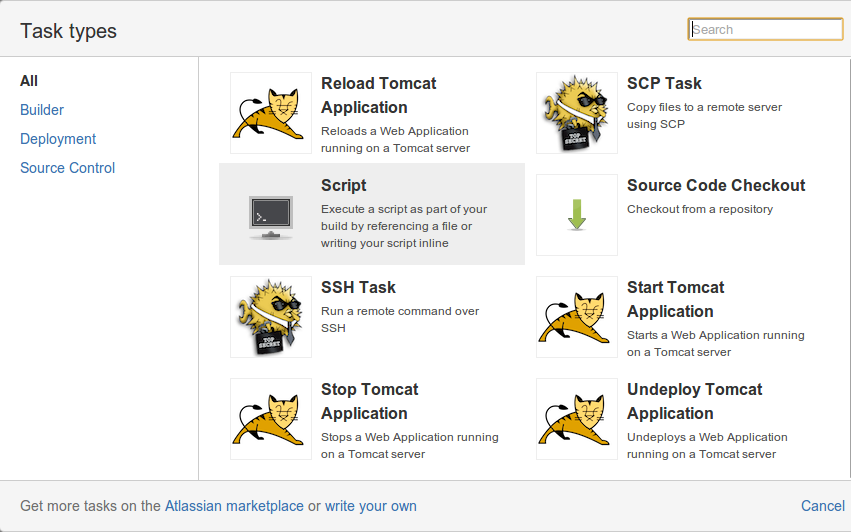The height and width of the screenshot is (532, 851).
Task: Cancel the Task types dialog
Action: (823, 506)
